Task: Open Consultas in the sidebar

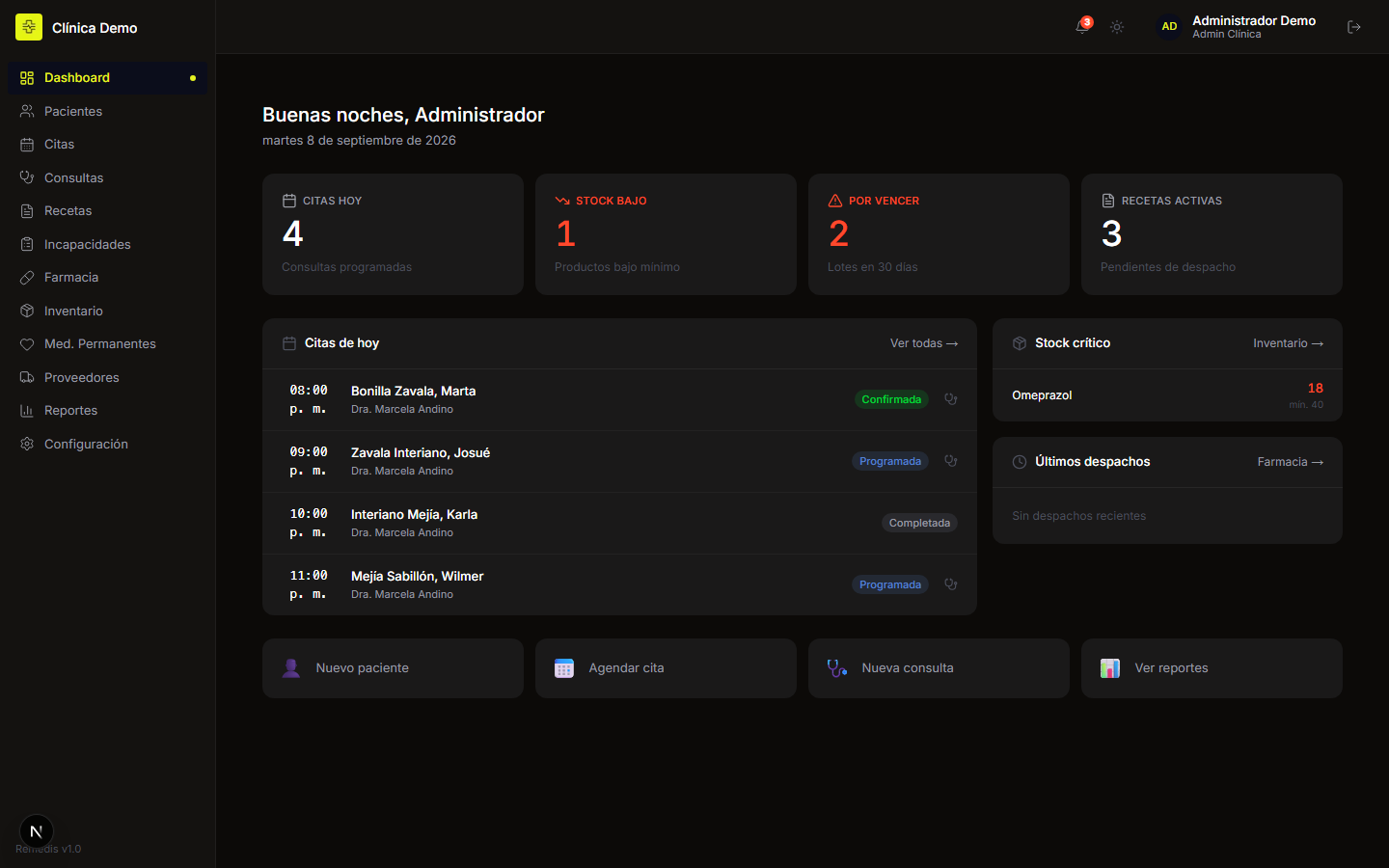Action: click(107, 177)
